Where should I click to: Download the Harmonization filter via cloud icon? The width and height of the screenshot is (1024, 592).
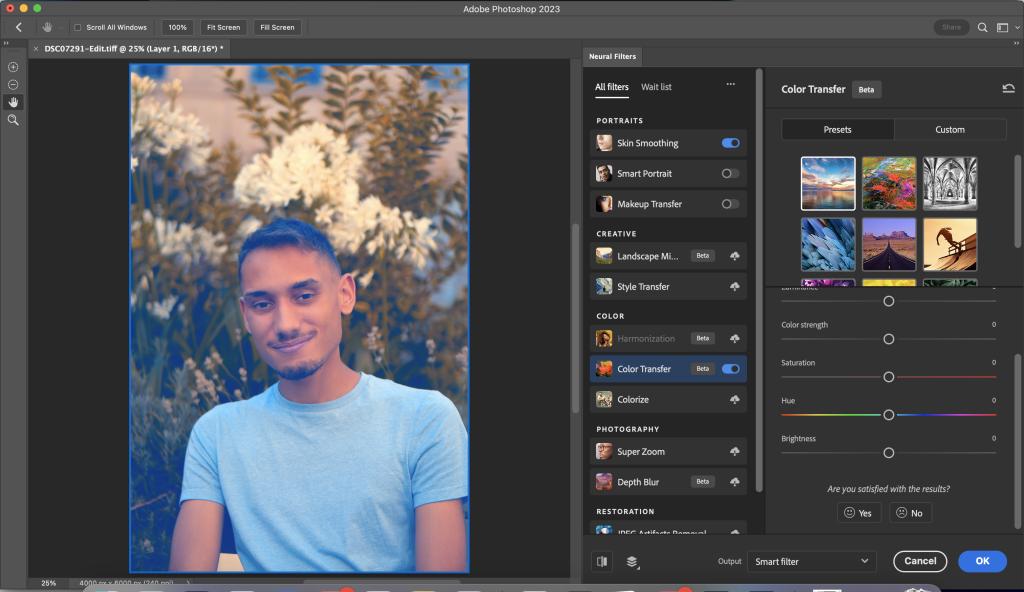(735, 338)
